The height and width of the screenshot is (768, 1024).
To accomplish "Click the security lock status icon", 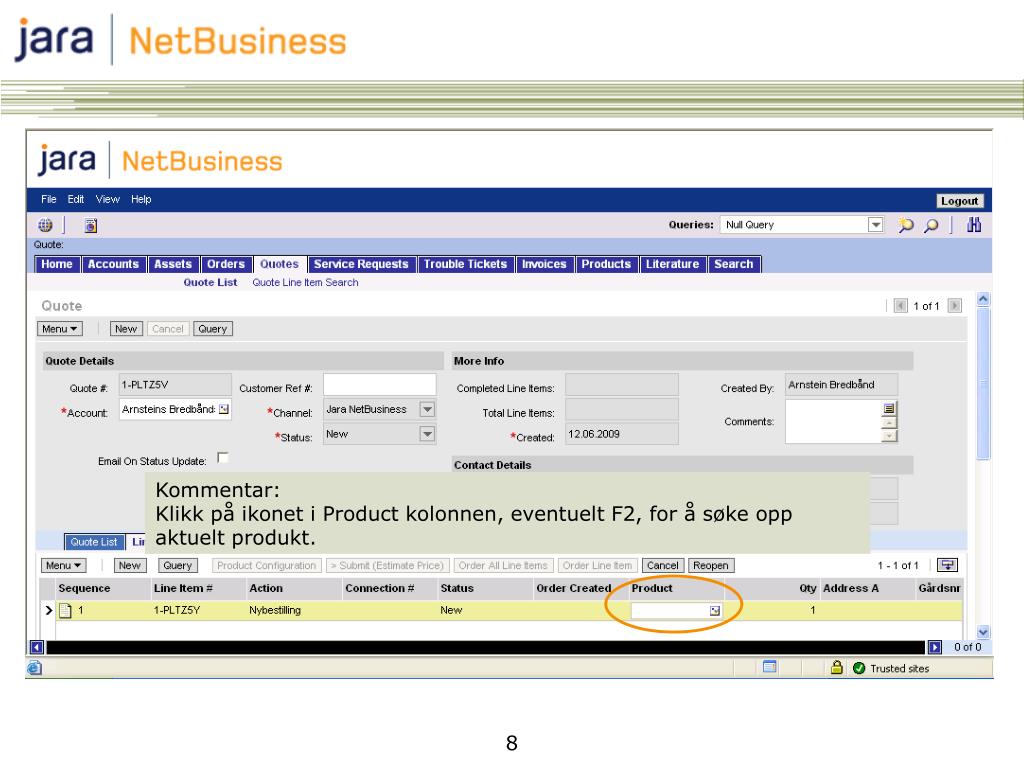I will 837,667.
